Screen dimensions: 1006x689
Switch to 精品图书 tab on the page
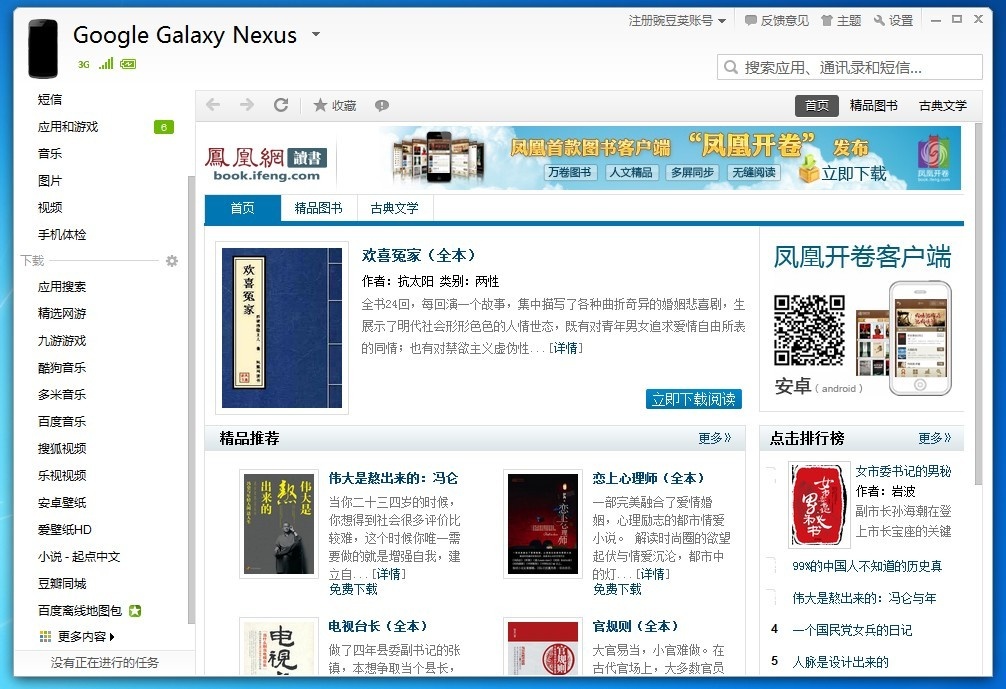point(318,208)
